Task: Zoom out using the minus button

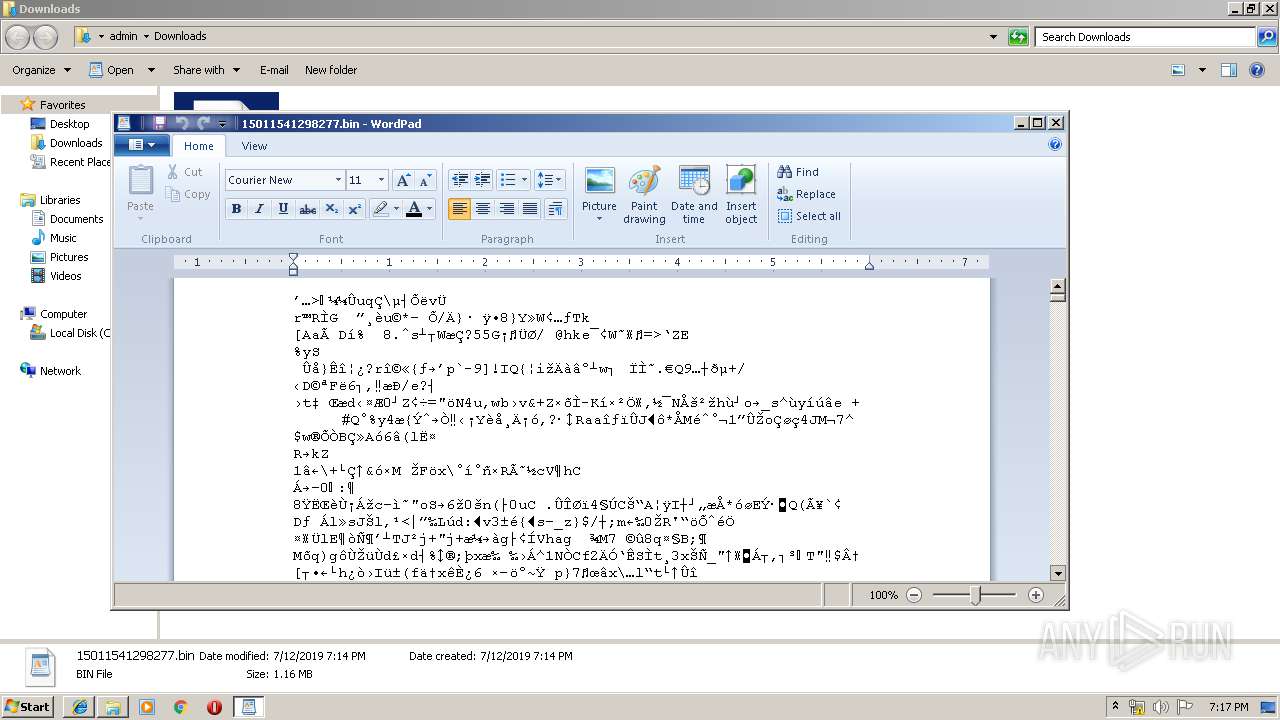Action: (x=914, y=595)
